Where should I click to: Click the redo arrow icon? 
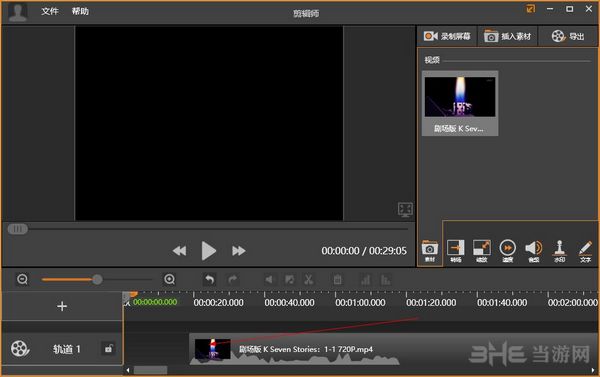click(x=233, y=280)
